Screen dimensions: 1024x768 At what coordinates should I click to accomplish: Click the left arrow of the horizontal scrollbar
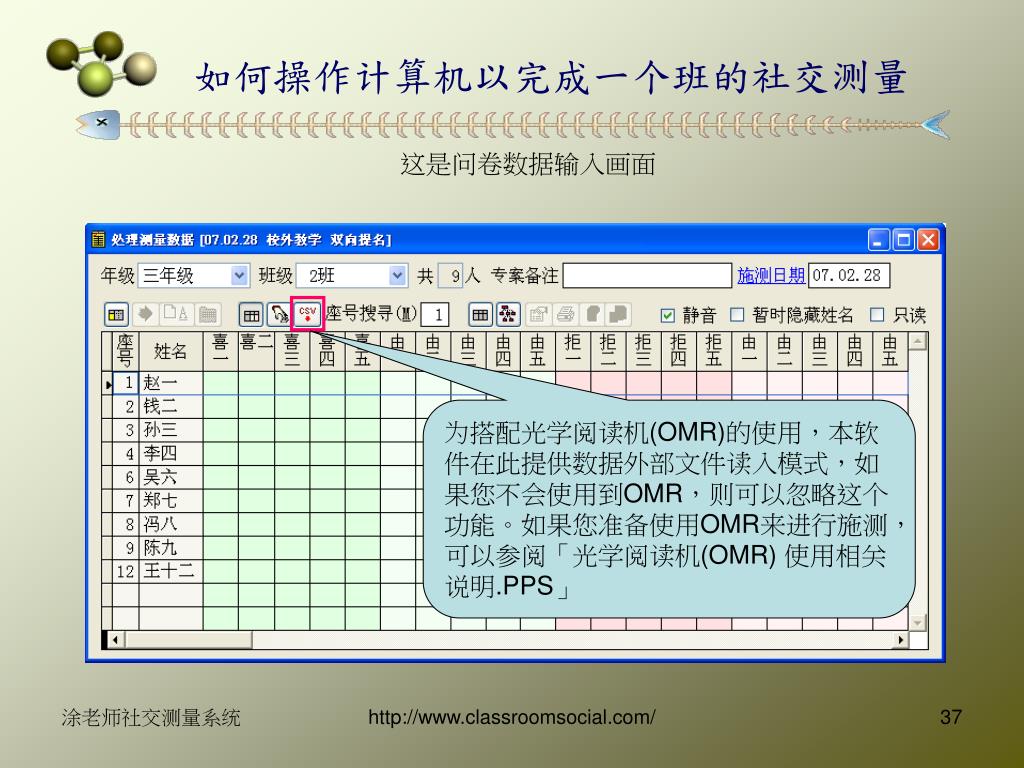coord(116,640)
